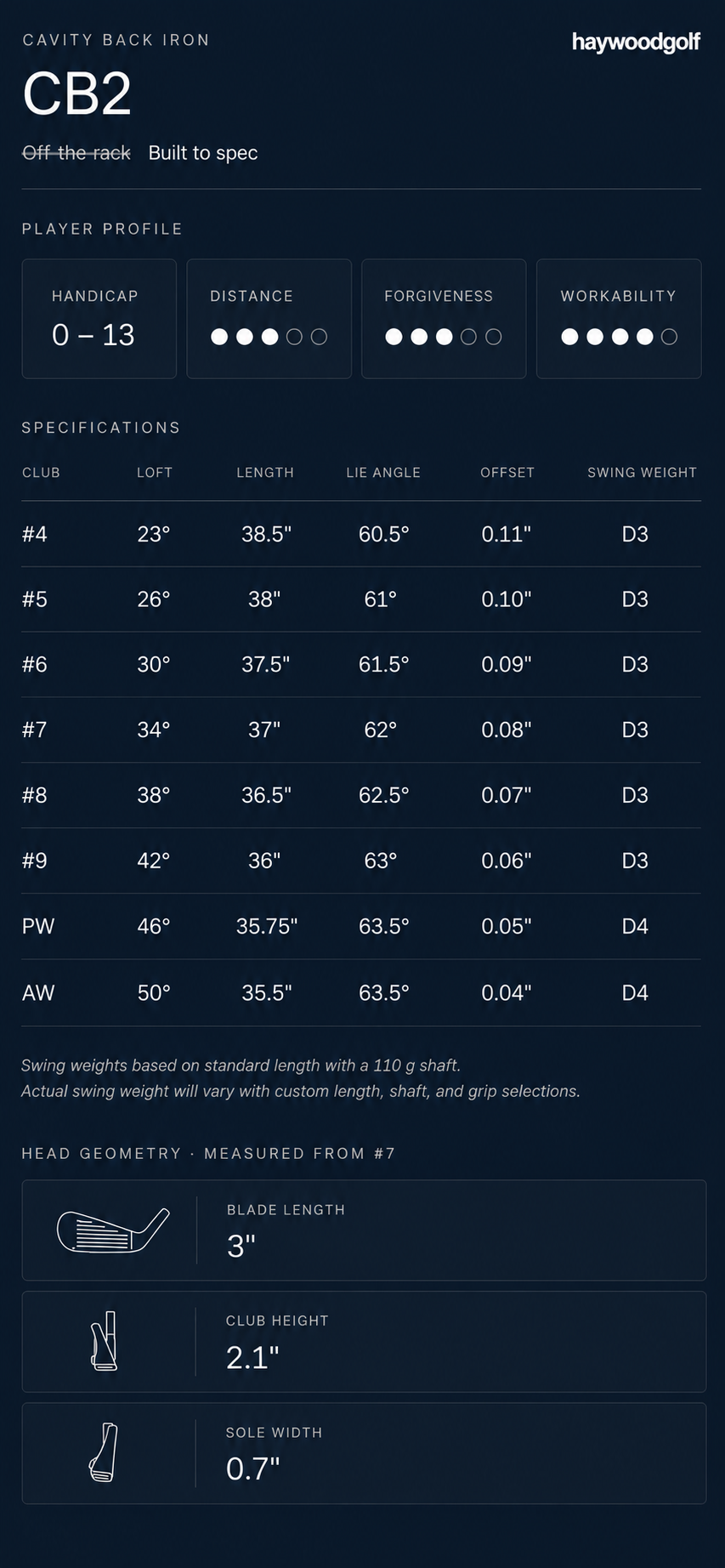Screen dimensions: 725x1568
Task: Open the Handicap 0 – 13 card
Action: click(x=99, y=319)
